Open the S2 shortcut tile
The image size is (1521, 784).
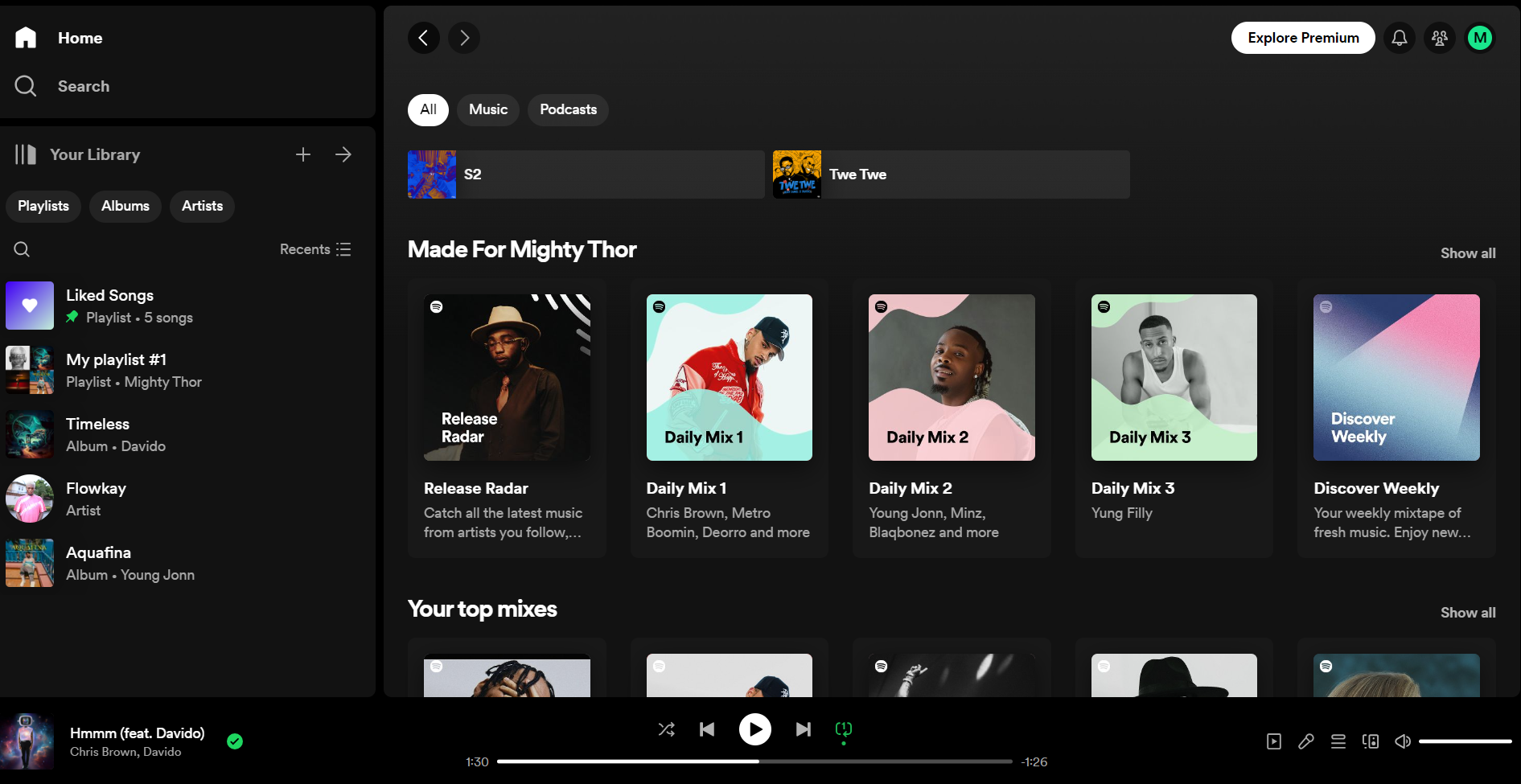click(586, 174)
